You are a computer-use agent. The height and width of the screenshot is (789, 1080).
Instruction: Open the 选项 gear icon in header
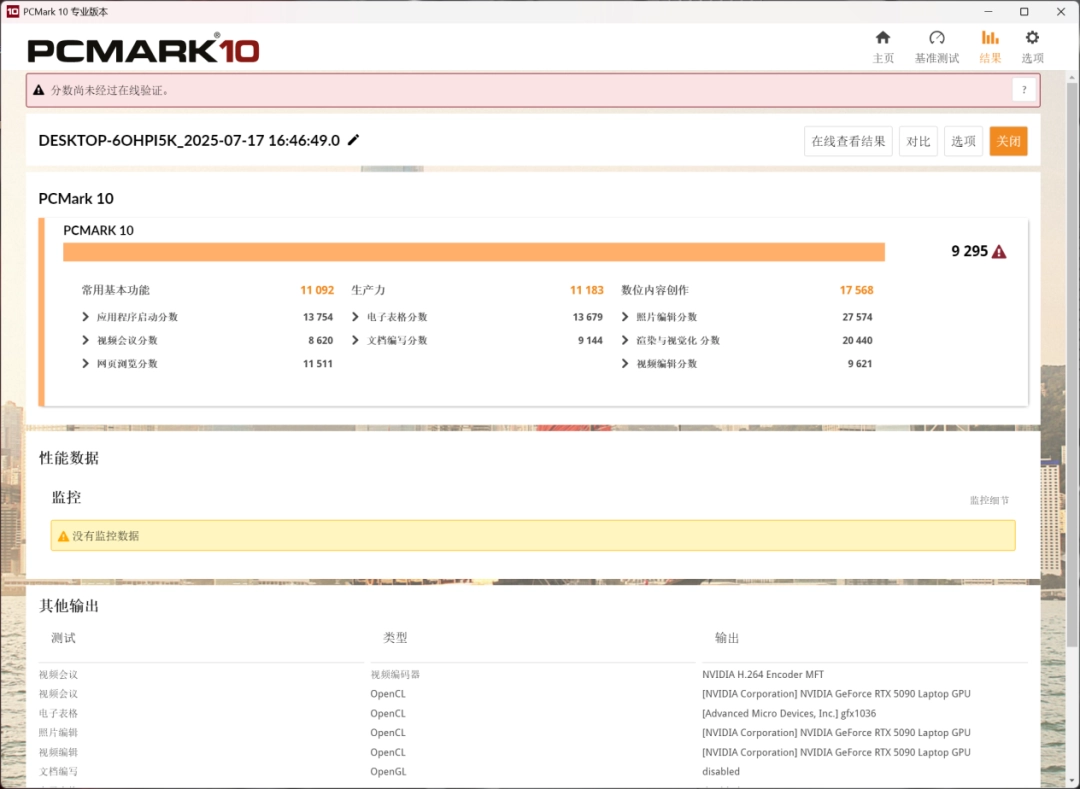pyautogui.click(x=1032, y=38)
